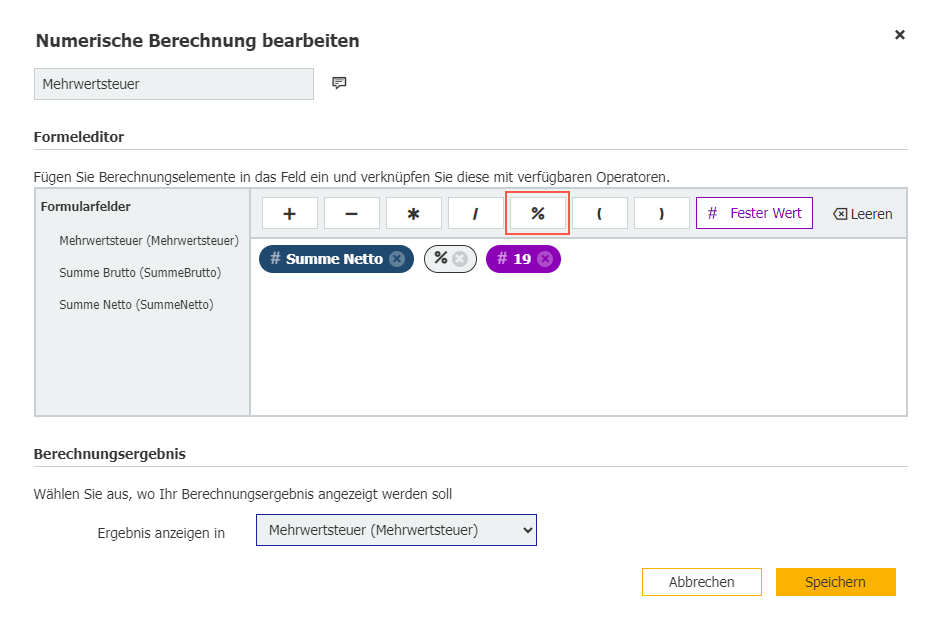Insert the plus operator
The image size is (942, 632).
290,213
